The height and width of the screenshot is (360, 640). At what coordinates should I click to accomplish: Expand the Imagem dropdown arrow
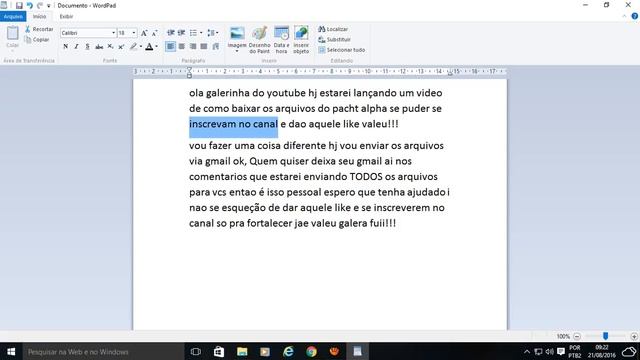point(237,51)
